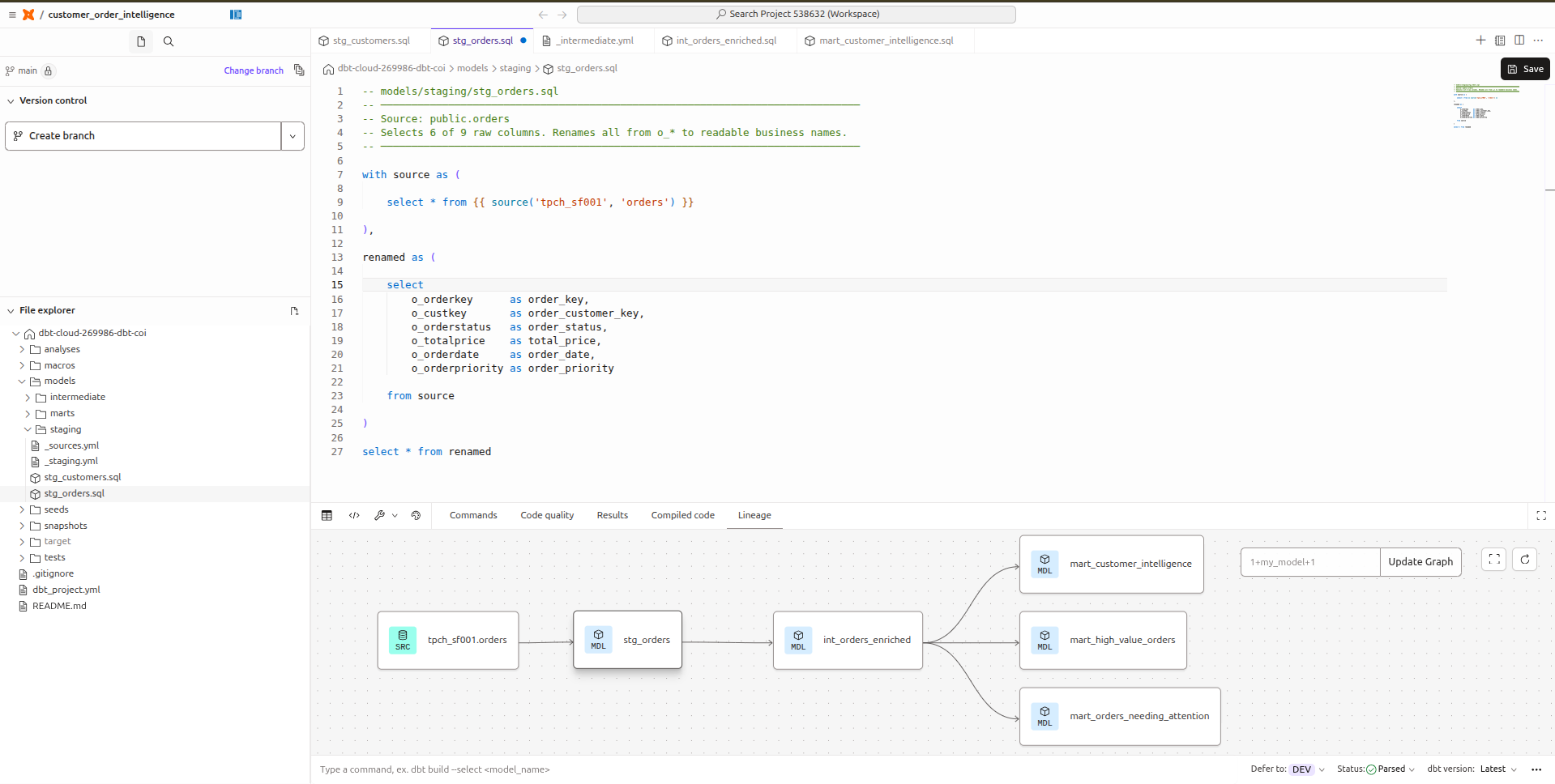Expand the tests folder
The image size is (1555, 784).
[x=22, y=557]
